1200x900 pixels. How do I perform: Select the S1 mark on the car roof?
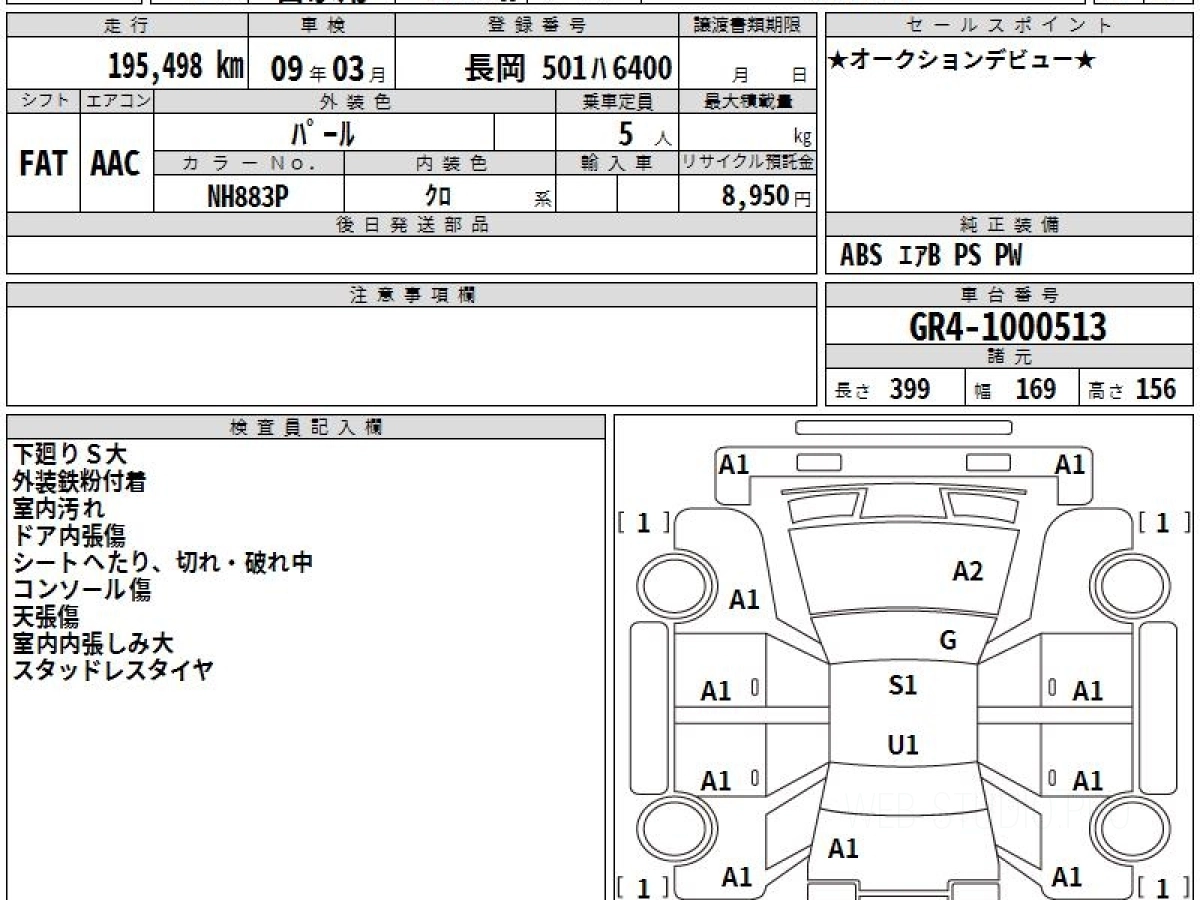click(902, 686)
